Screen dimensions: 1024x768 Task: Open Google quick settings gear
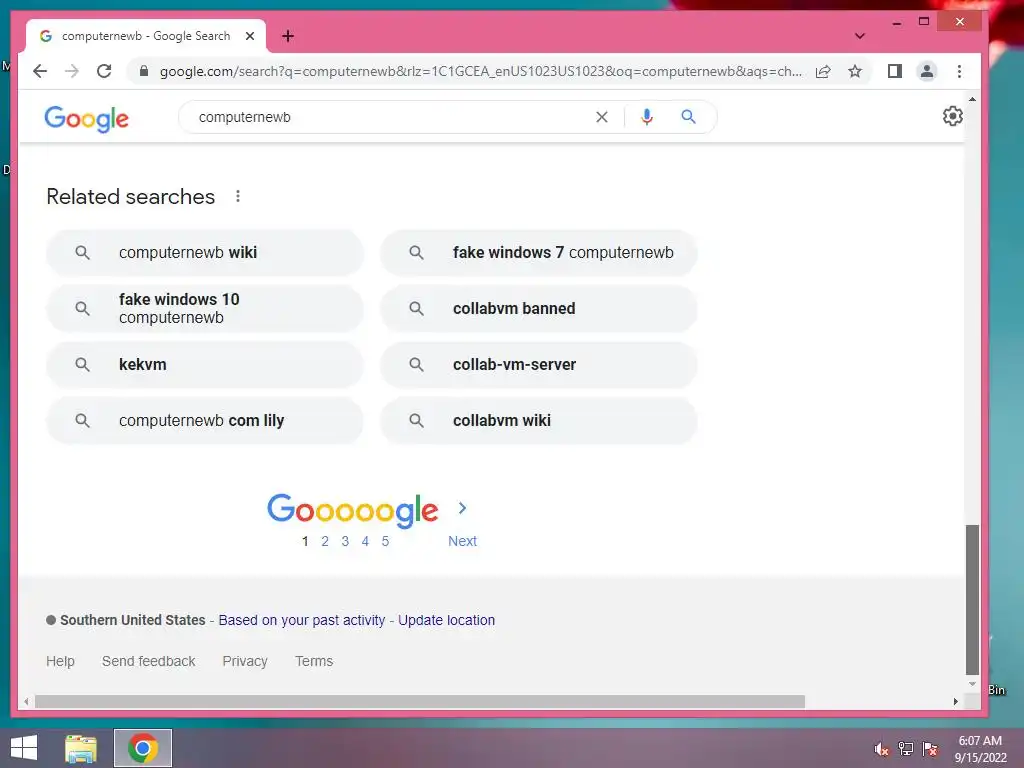[952, 116]
